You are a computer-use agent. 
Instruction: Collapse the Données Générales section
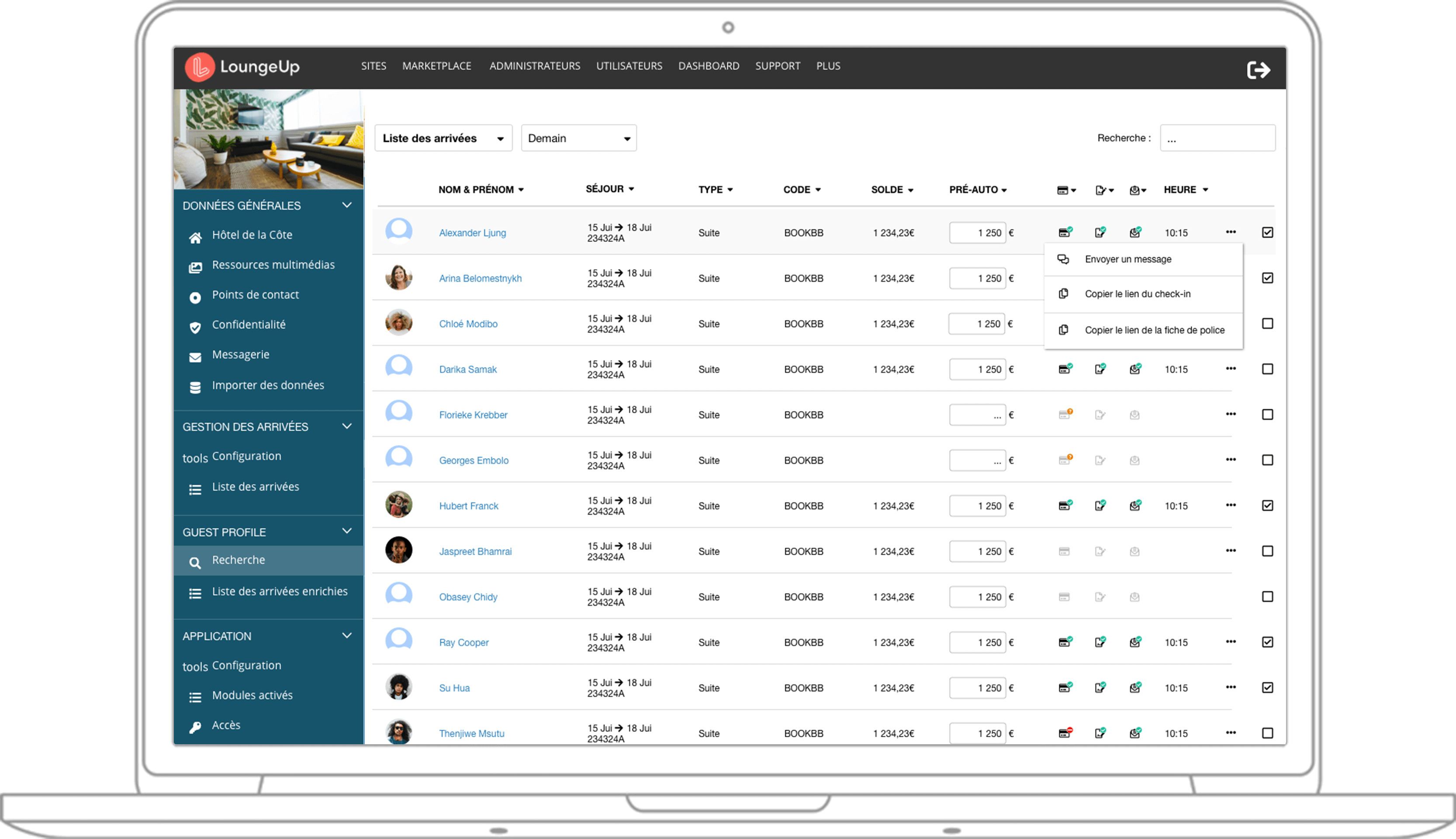pyautogui.click(x=346, y=206)
